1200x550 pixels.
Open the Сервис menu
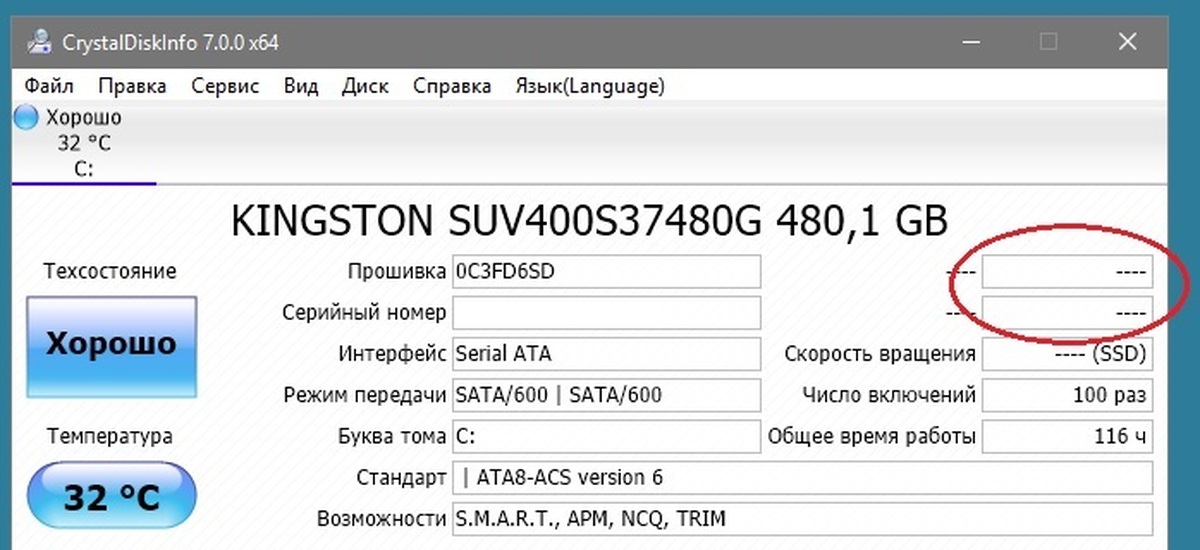(x=225, y=86)
